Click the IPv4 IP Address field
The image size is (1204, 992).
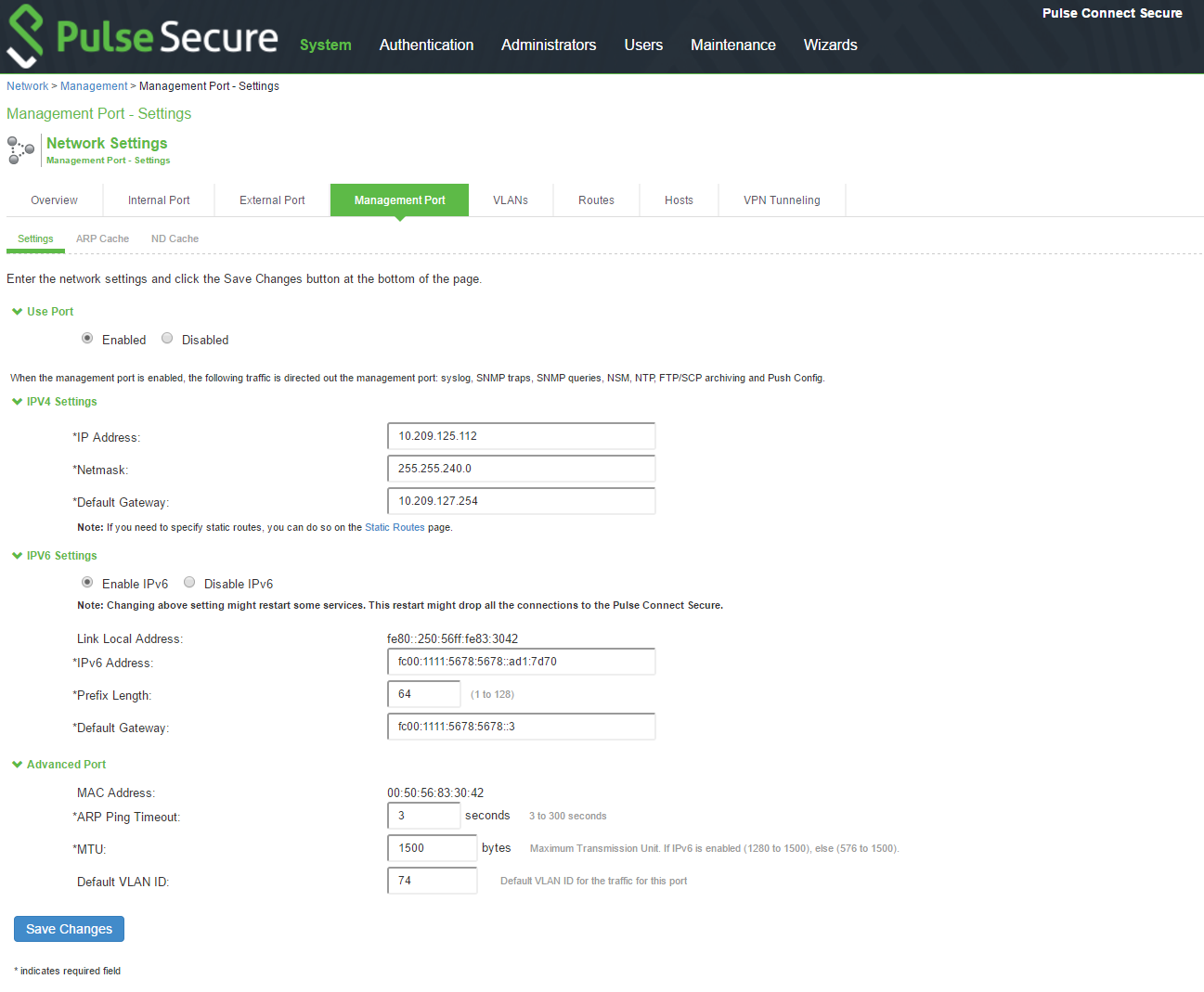click(x=521, y=436)
